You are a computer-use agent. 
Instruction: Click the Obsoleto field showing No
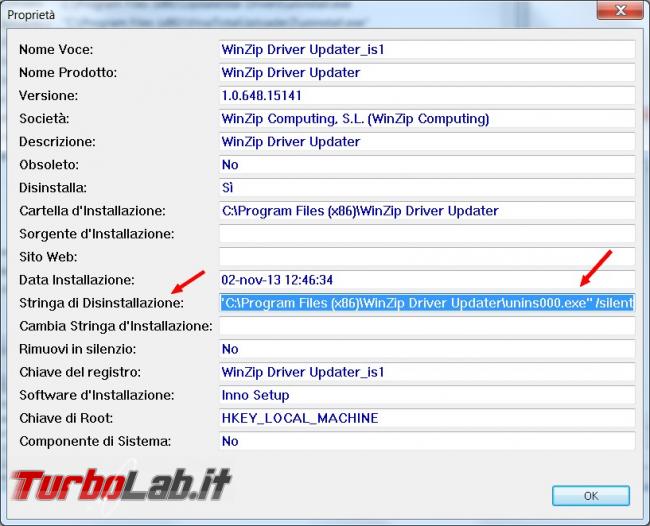427,165
